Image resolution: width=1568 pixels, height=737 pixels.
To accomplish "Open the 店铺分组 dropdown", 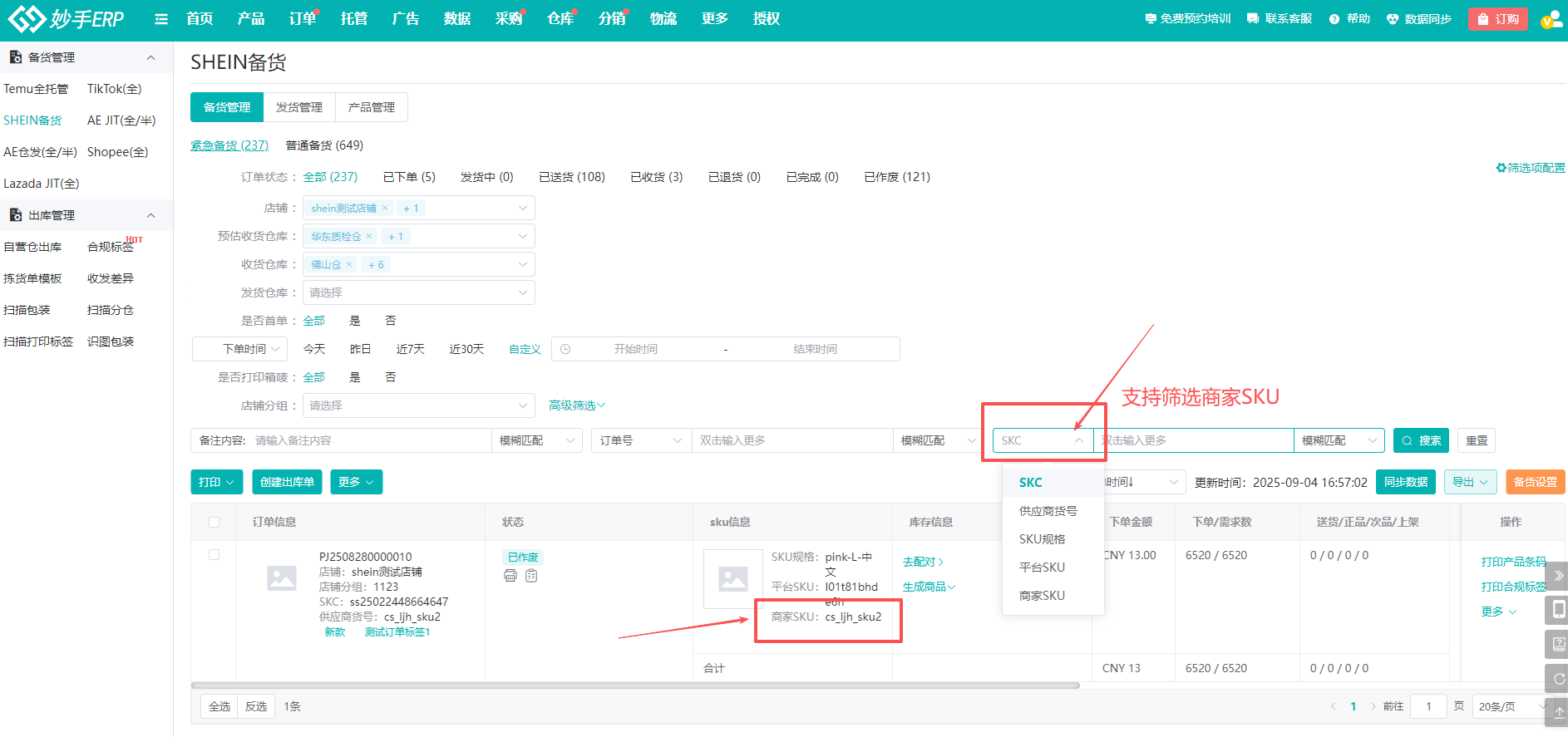I will coord(419,405).
